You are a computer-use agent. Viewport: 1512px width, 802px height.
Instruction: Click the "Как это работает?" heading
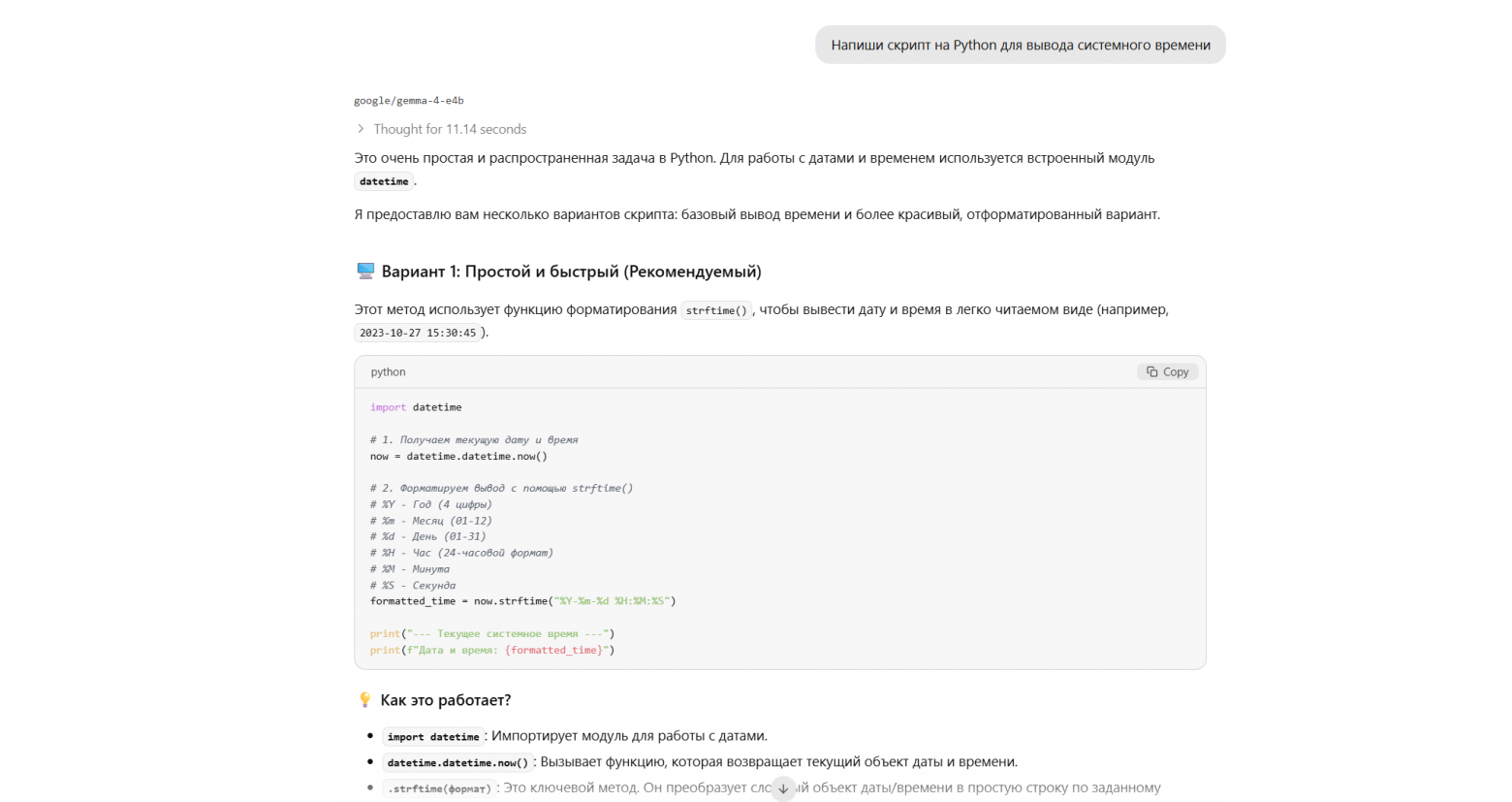point(445,700)
